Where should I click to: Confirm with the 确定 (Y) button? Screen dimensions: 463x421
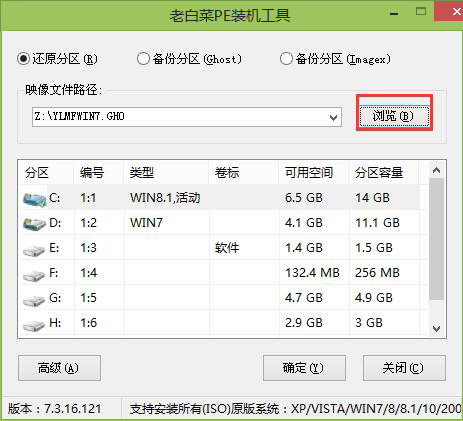point(304,368)
